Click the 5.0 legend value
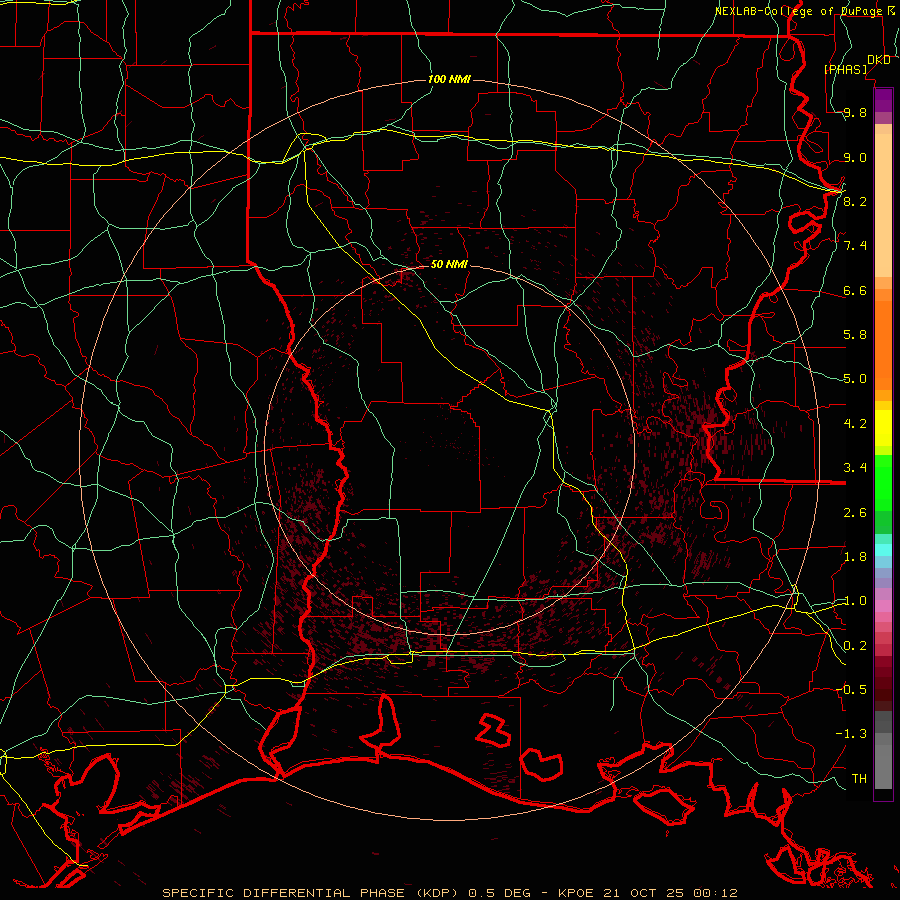The height and width of the screenshot is (900, 900). tap(855, 379)
